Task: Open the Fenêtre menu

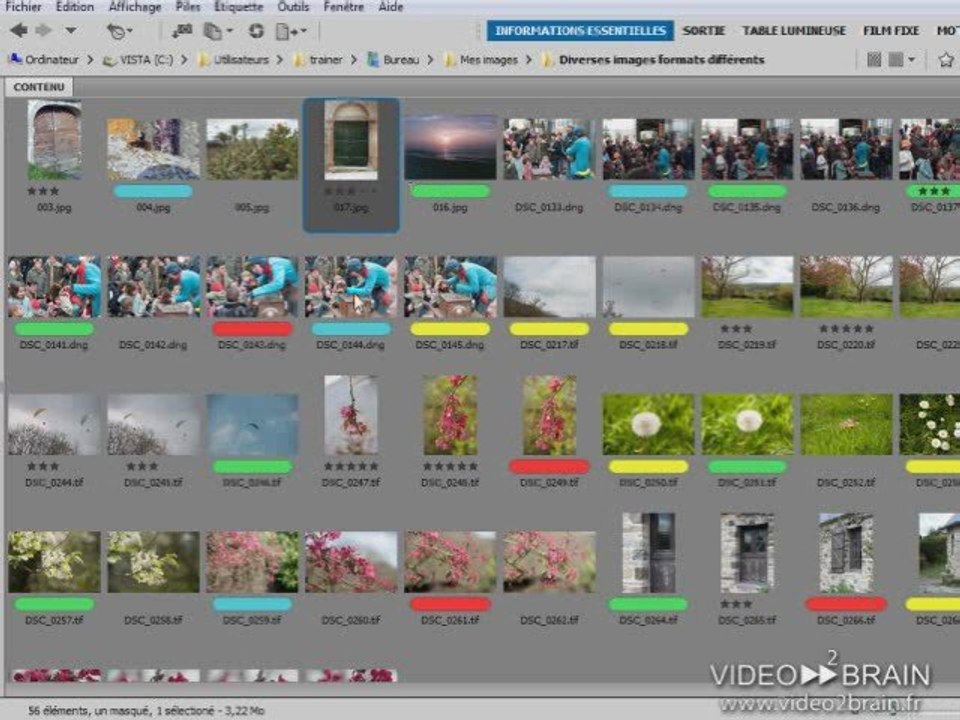Action: tap(343, 7)
